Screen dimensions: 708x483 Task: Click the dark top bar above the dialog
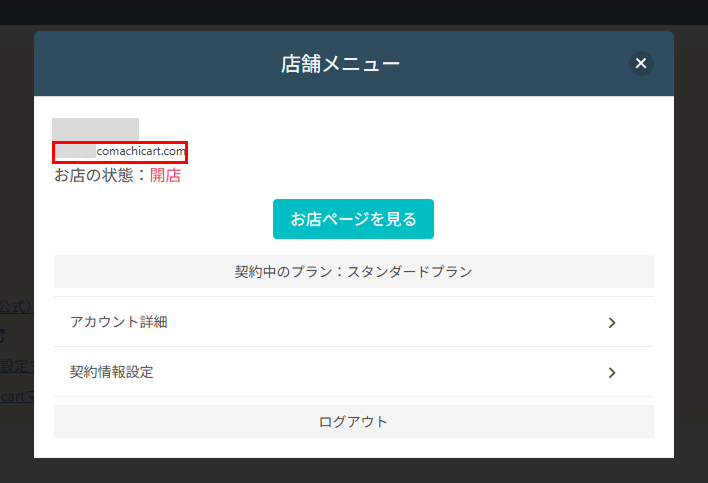[353, 12]
